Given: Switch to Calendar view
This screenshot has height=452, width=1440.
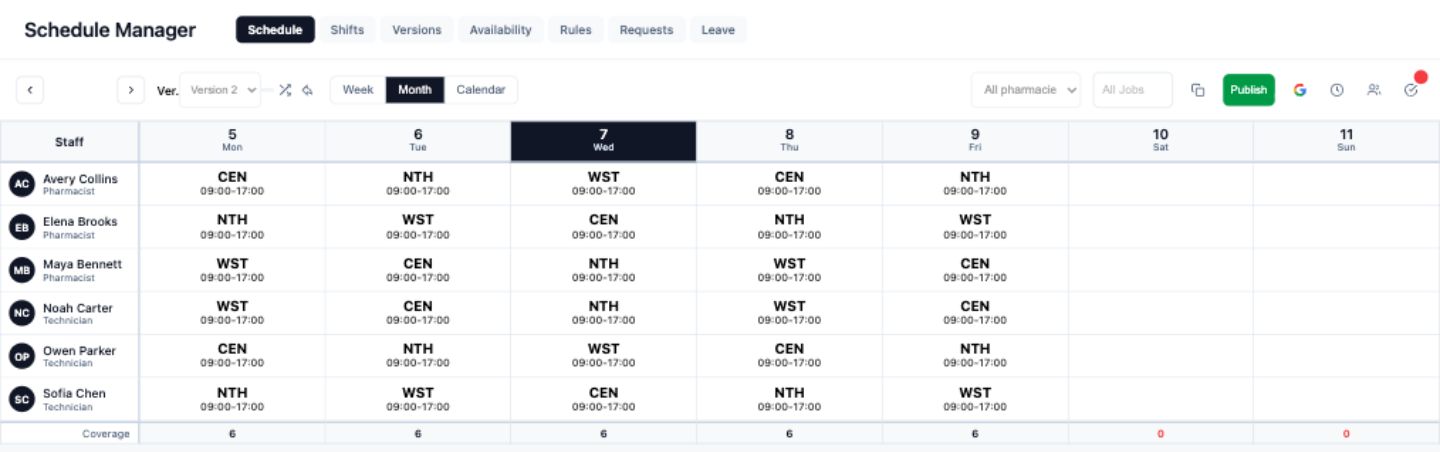Looking at the screenshot, I should pyautogui.click(x=481, y=90).
